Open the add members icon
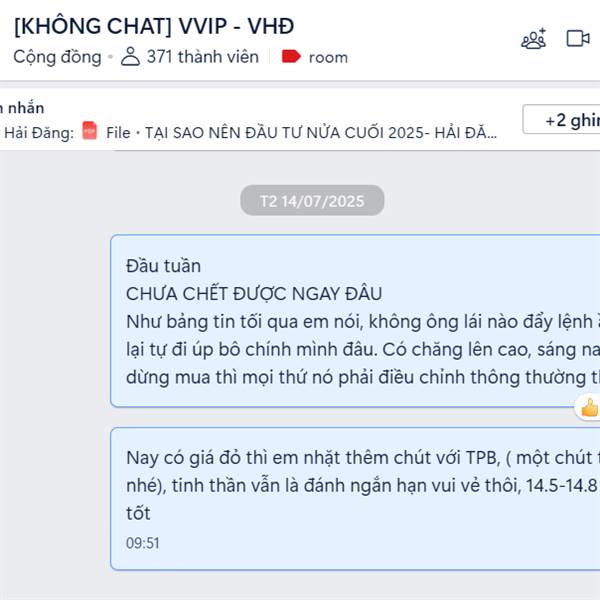The width and height of the screenshot is (600, 600). (x=534, y=39)
